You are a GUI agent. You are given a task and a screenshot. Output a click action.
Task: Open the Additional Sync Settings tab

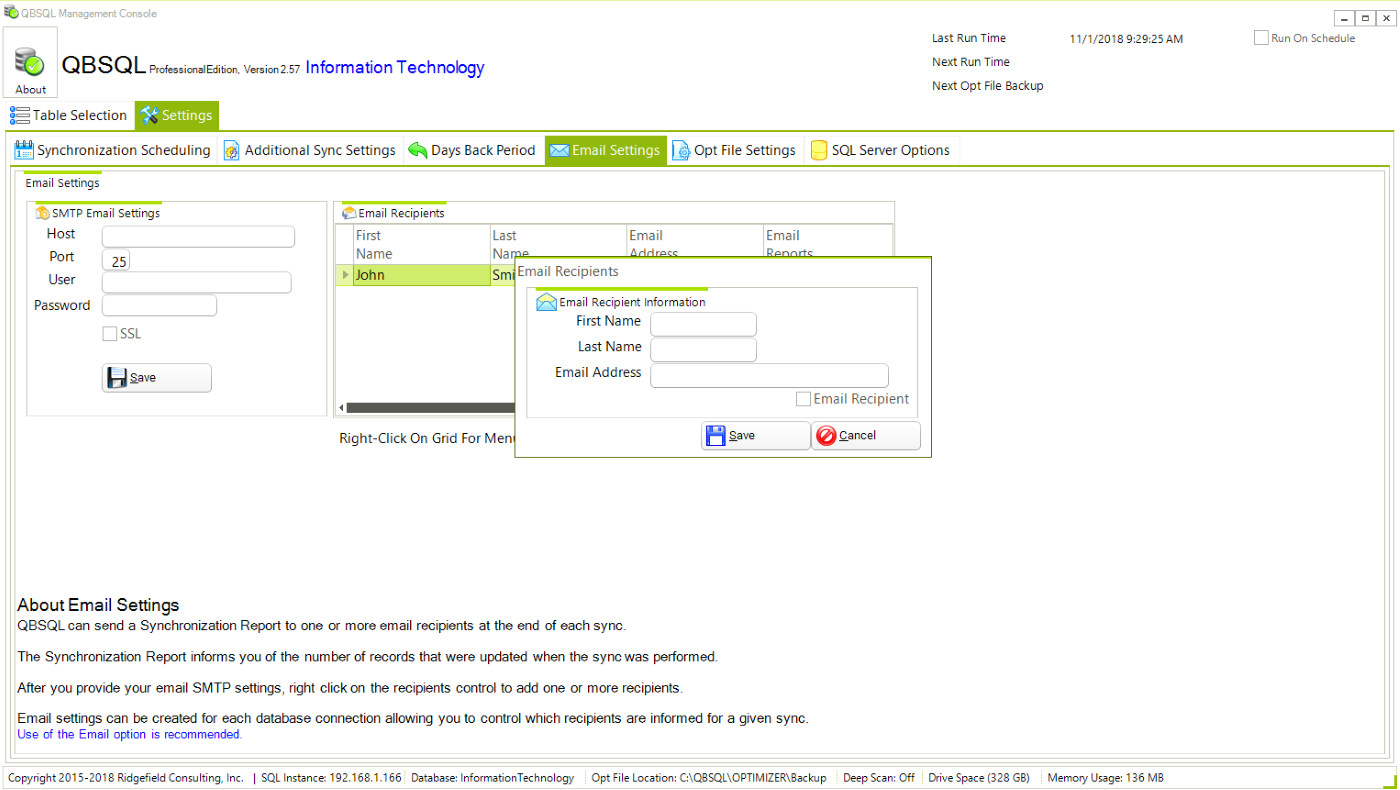[310, 150]
